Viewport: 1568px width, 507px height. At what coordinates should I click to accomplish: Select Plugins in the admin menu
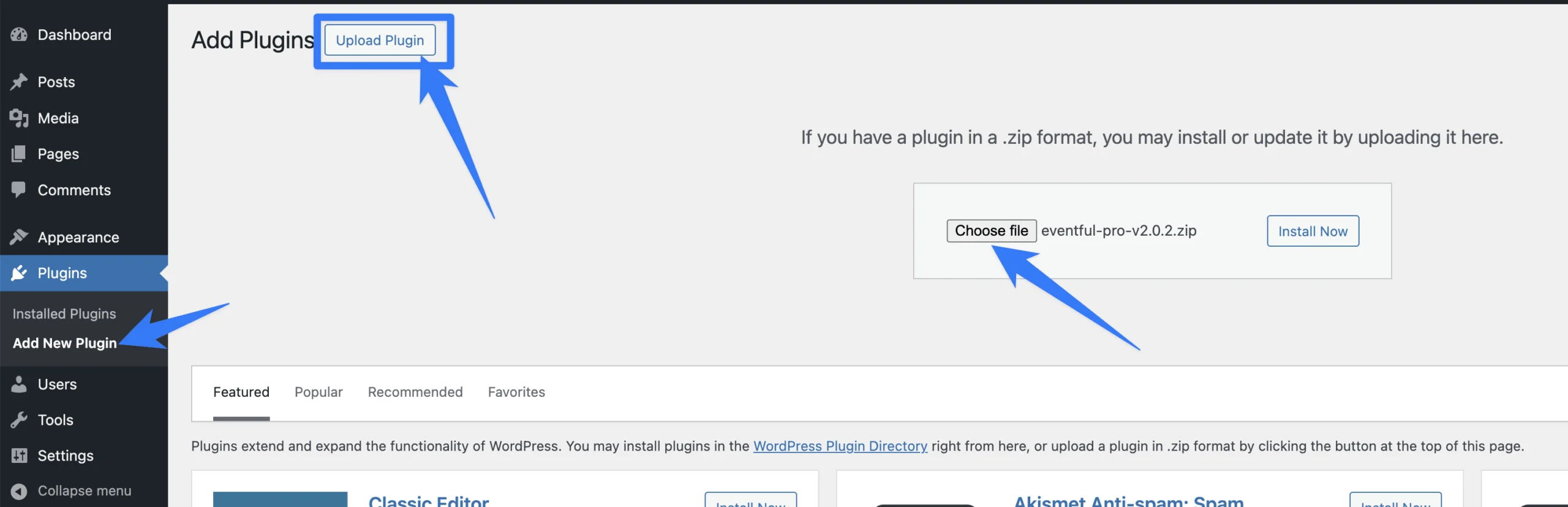pyautogui.click(x=84, y=273)
